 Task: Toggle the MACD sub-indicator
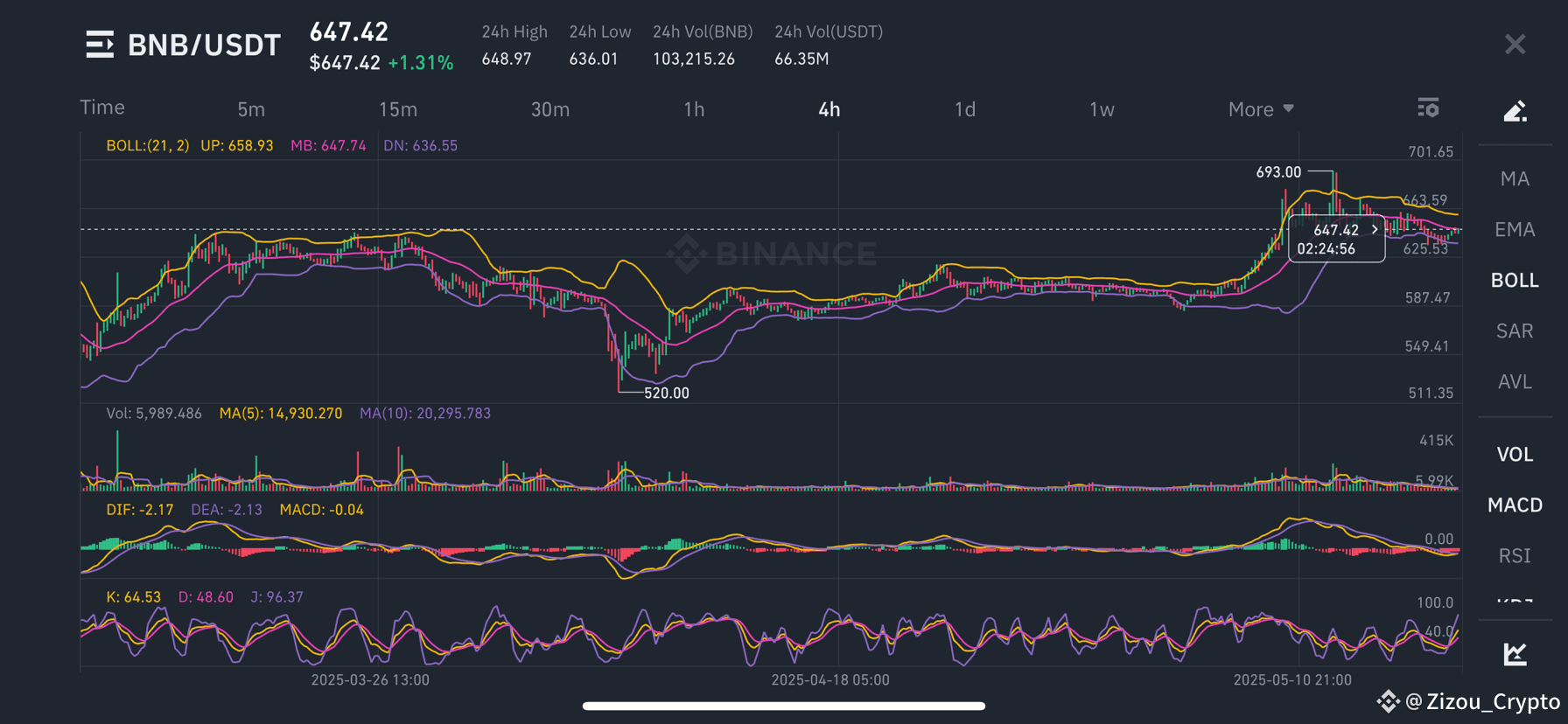tap(1515, 505)
